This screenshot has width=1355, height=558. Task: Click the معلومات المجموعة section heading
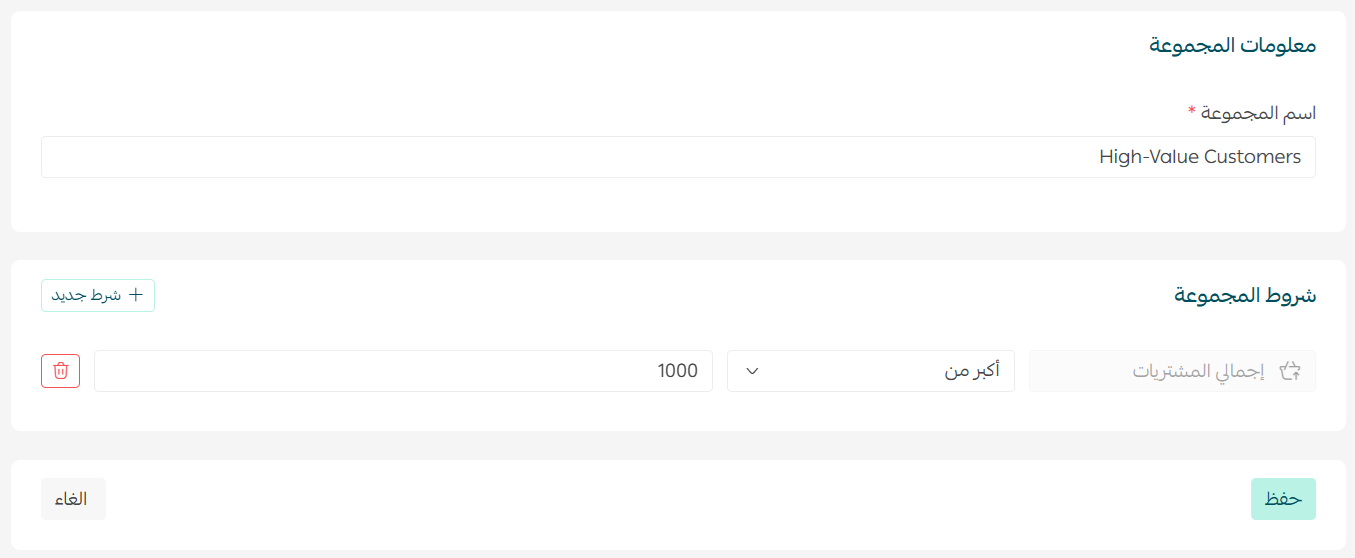pos(1233,46)
